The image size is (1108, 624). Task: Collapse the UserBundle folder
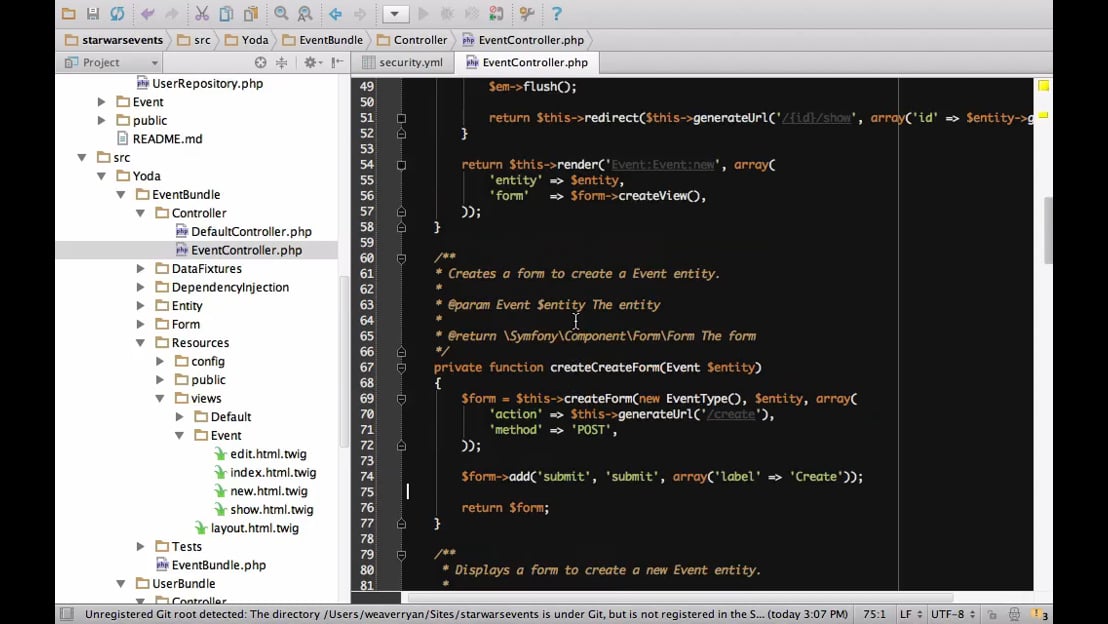pos(121,583)
